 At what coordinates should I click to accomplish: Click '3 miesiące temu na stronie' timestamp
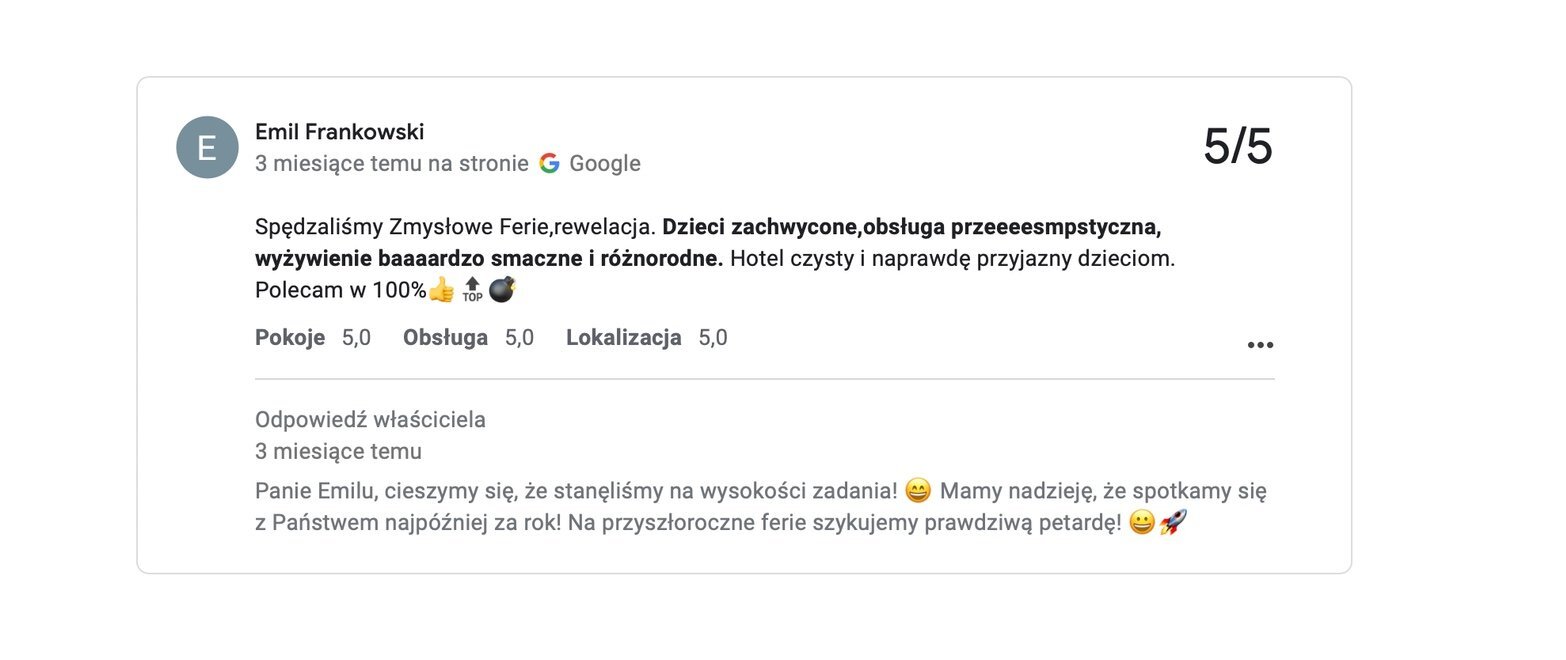click(391, 163)
